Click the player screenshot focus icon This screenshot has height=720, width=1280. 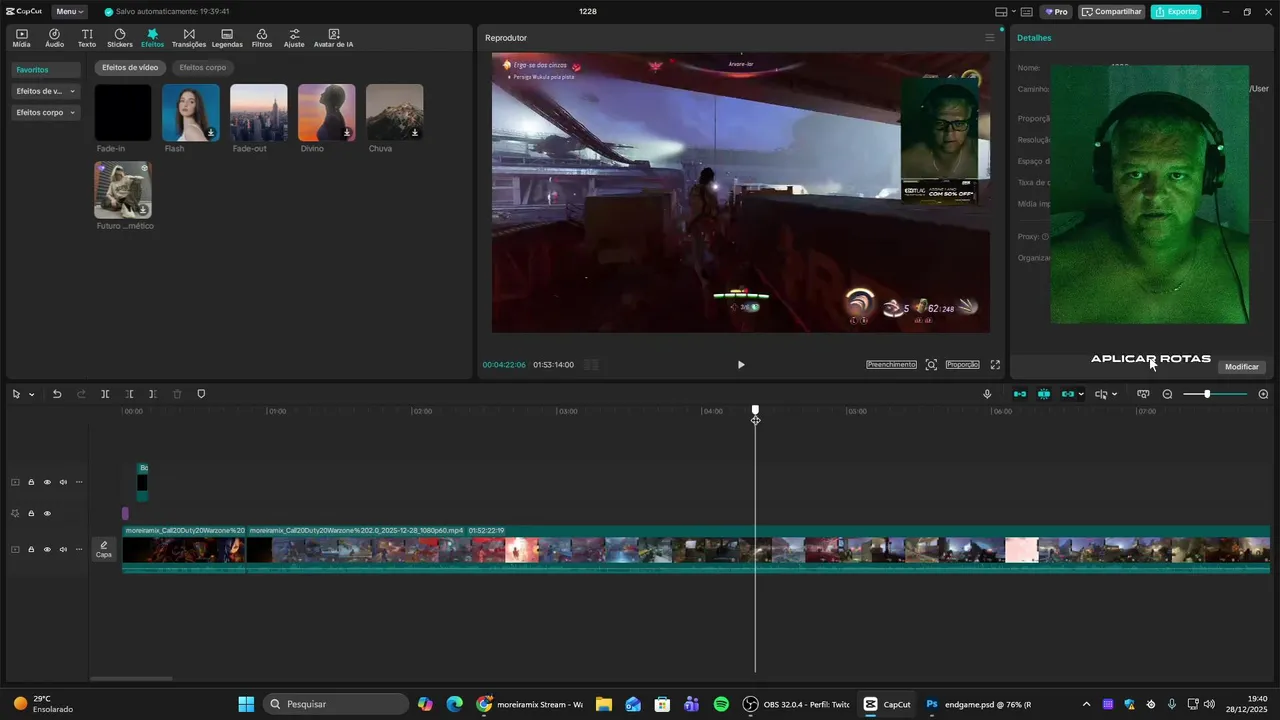[931, 365]
